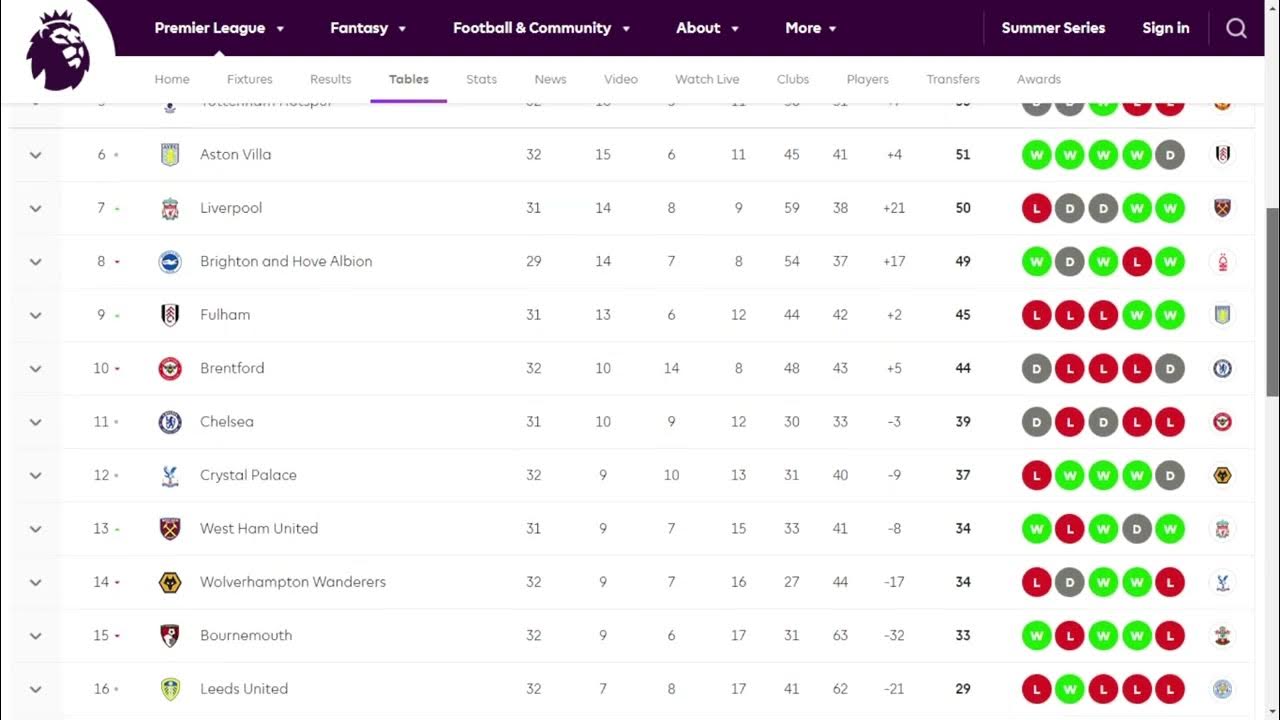Image resolution: width=1280 pixels, height=720 pixels.
Task: Click next-opponent badge in Brighton row
Action: tap(1222, 261)
